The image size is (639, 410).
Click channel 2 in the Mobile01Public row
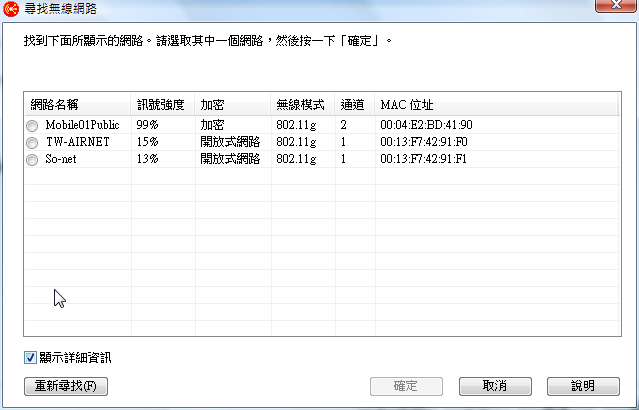tap(344, 125)
